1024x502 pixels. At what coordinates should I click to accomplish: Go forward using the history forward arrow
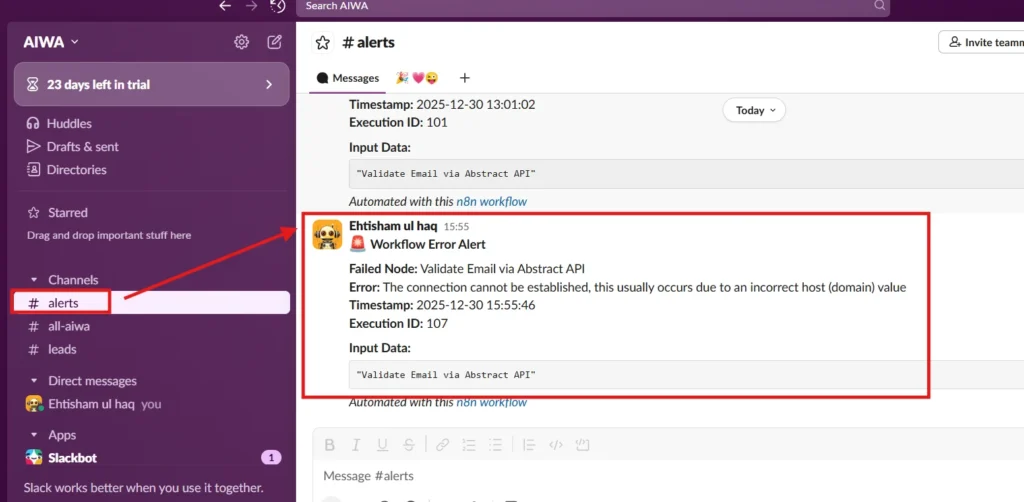(251, 6)
